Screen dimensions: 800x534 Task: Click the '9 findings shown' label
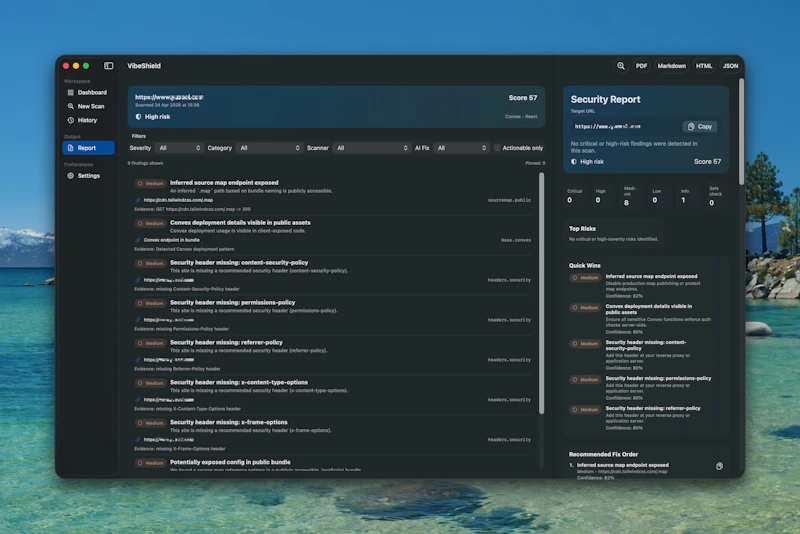tap(145, 163)
